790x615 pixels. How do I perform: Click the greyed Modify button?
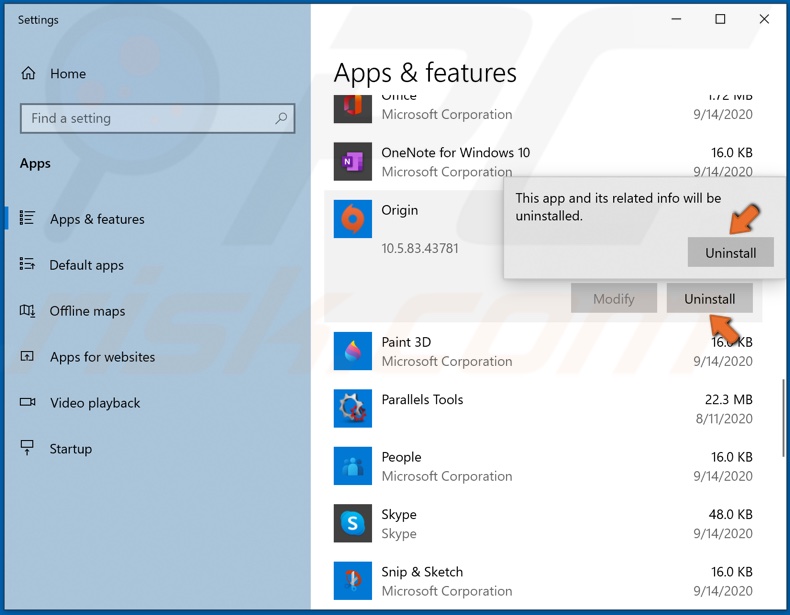[x=614, y=299]
